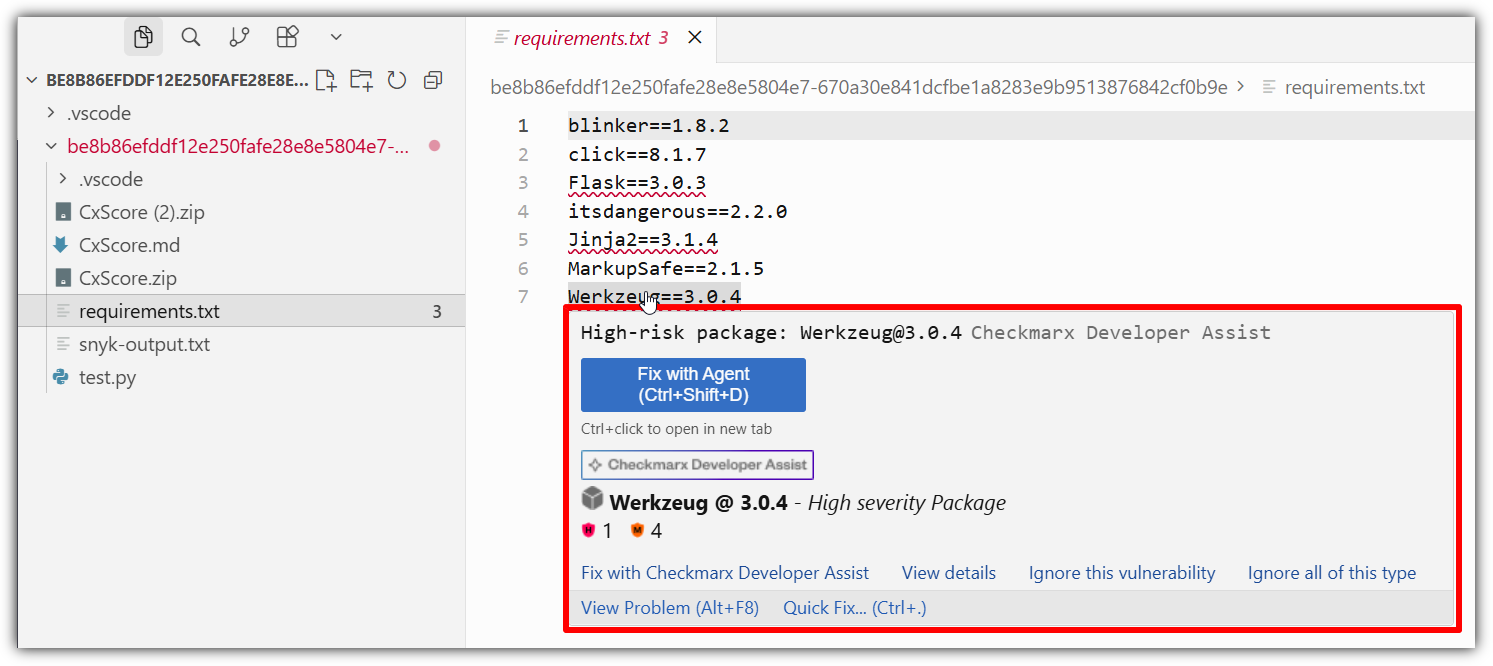Click the New File icon
The height and width of the screenshot is (666, 1493).
pyautogui.click(x=326, y=80)
